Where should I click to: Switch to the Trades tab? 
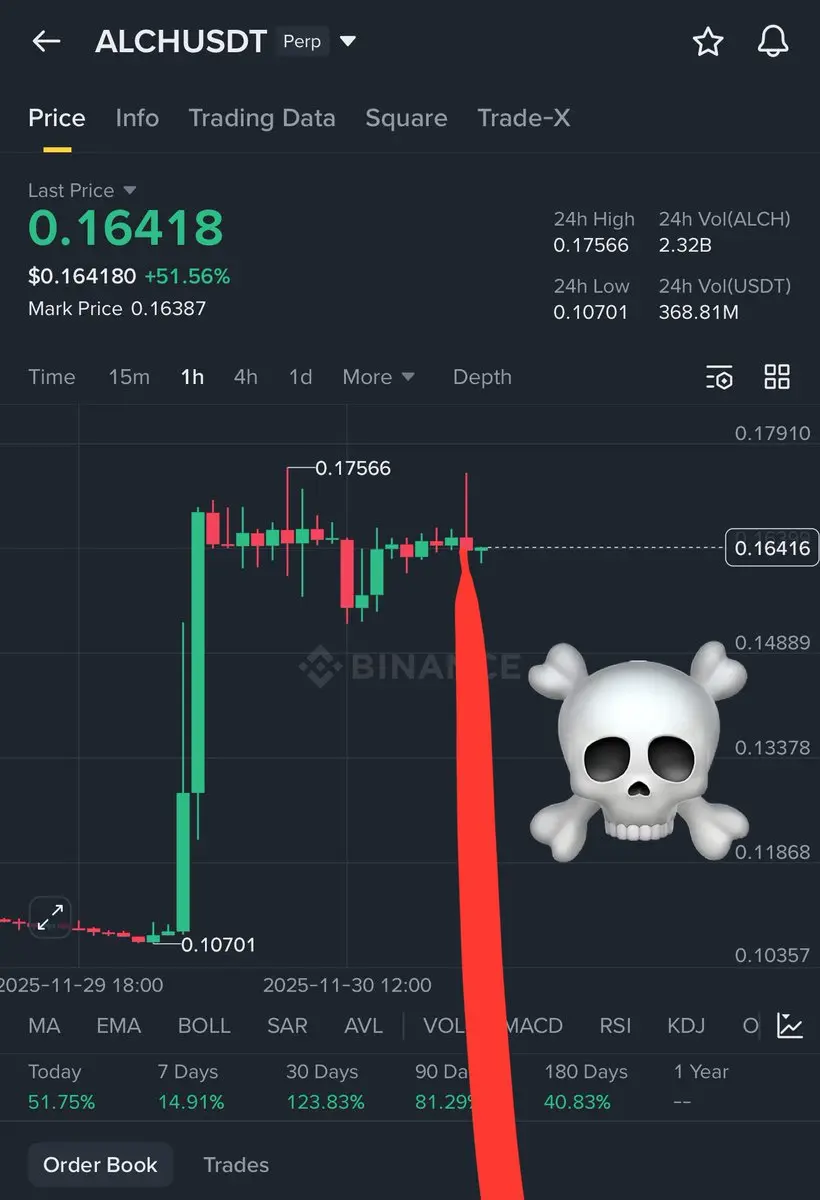click(x=236, y=1165)
